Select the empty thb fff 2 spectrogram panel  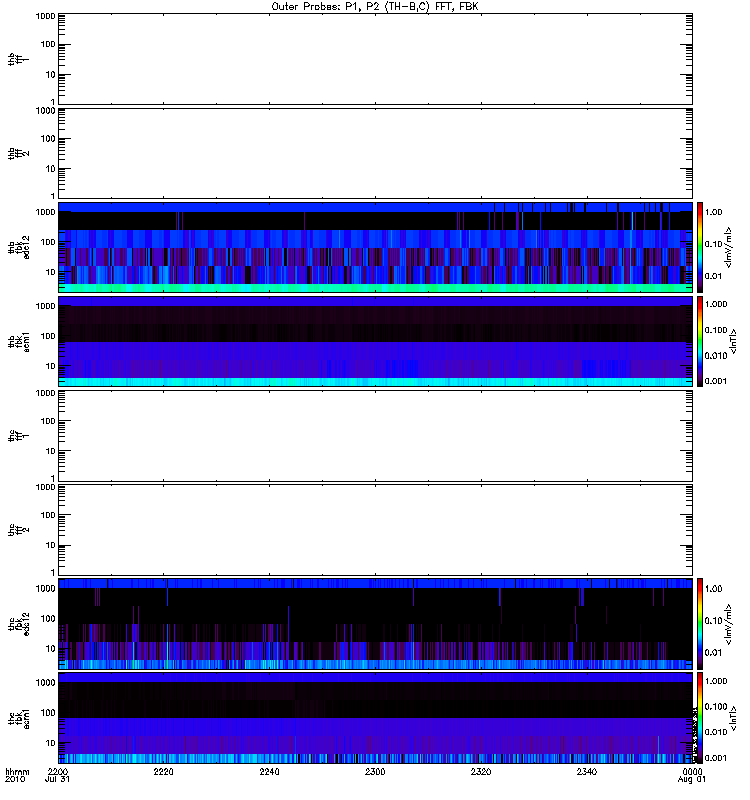(x=376, y=154)
